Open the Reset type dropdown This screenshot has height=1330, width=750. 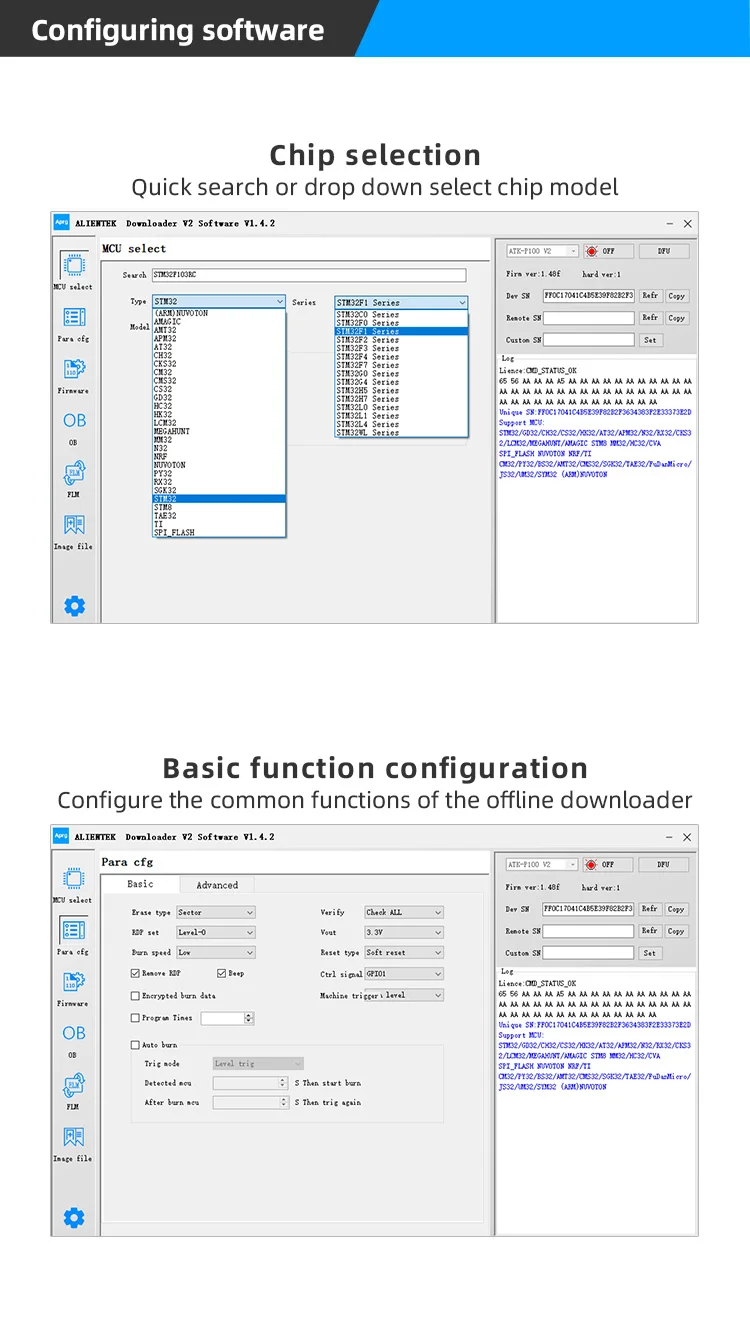[x=404, y=953]
